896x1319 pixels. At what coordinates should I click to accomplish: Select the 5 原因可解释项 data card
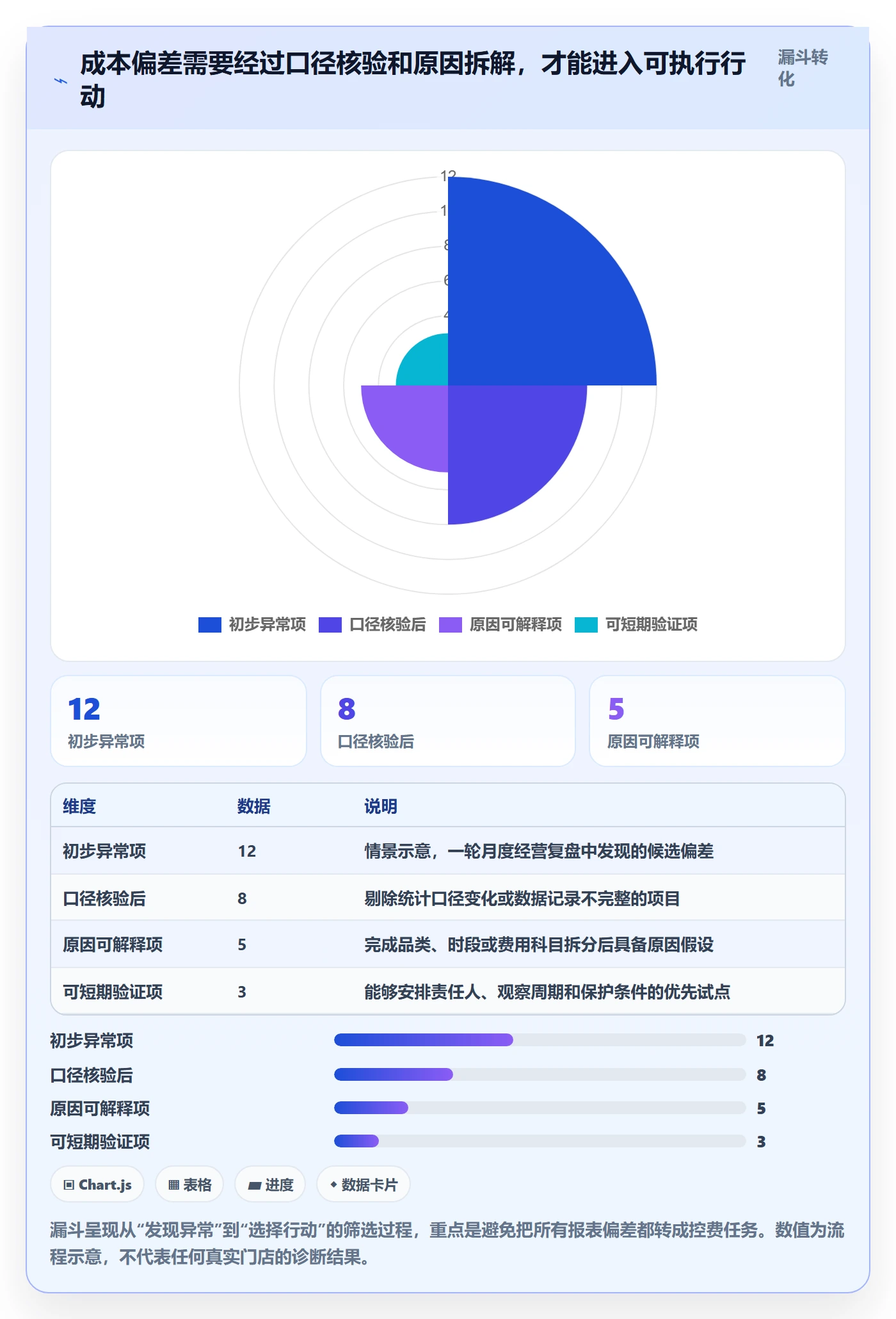pyautogui.click(x=717, y=721)
